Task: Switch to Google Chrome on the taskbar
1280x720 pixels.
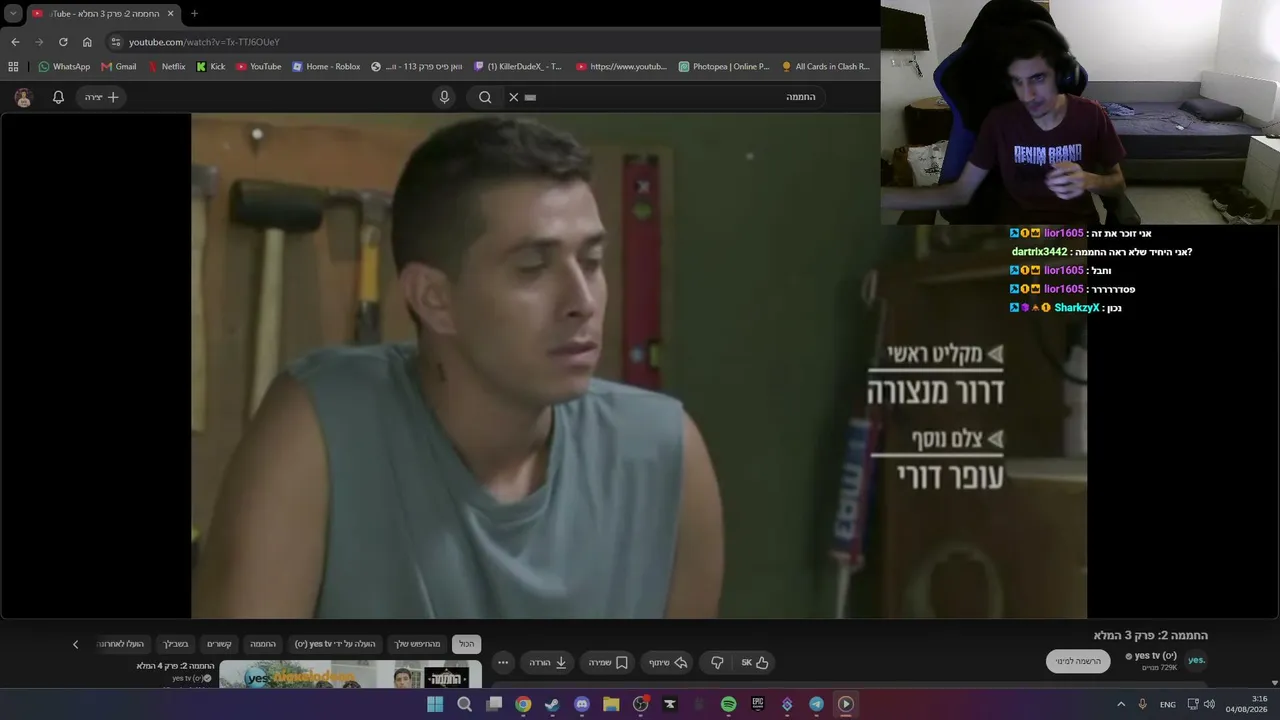Action: (x=523, y=704)
